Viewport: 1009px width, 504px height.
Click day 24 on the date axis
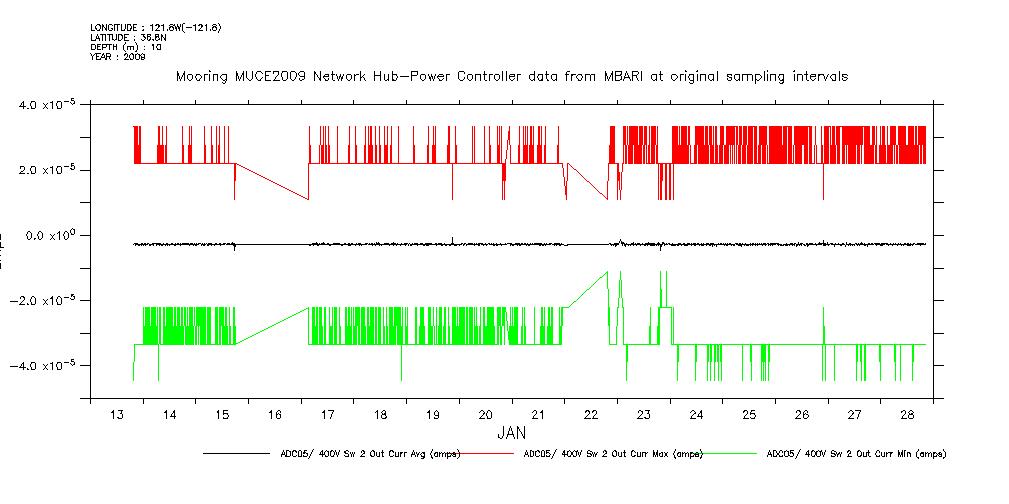697,414
